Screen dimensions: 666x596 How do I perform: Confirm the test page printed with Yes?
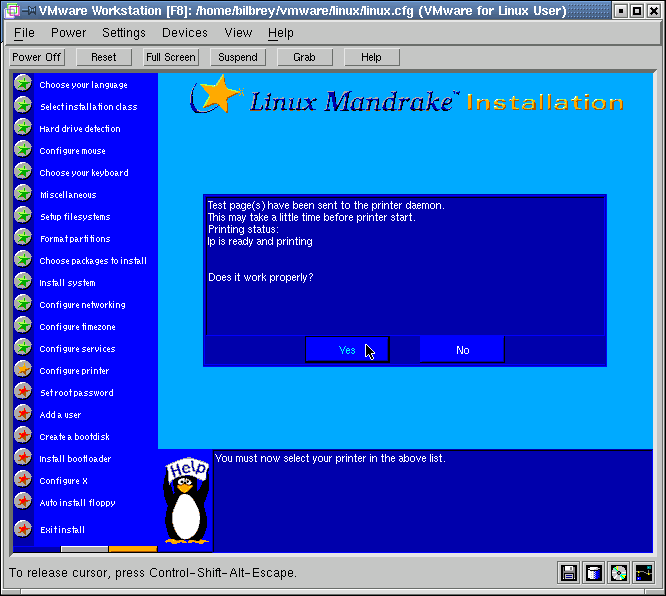347,350
